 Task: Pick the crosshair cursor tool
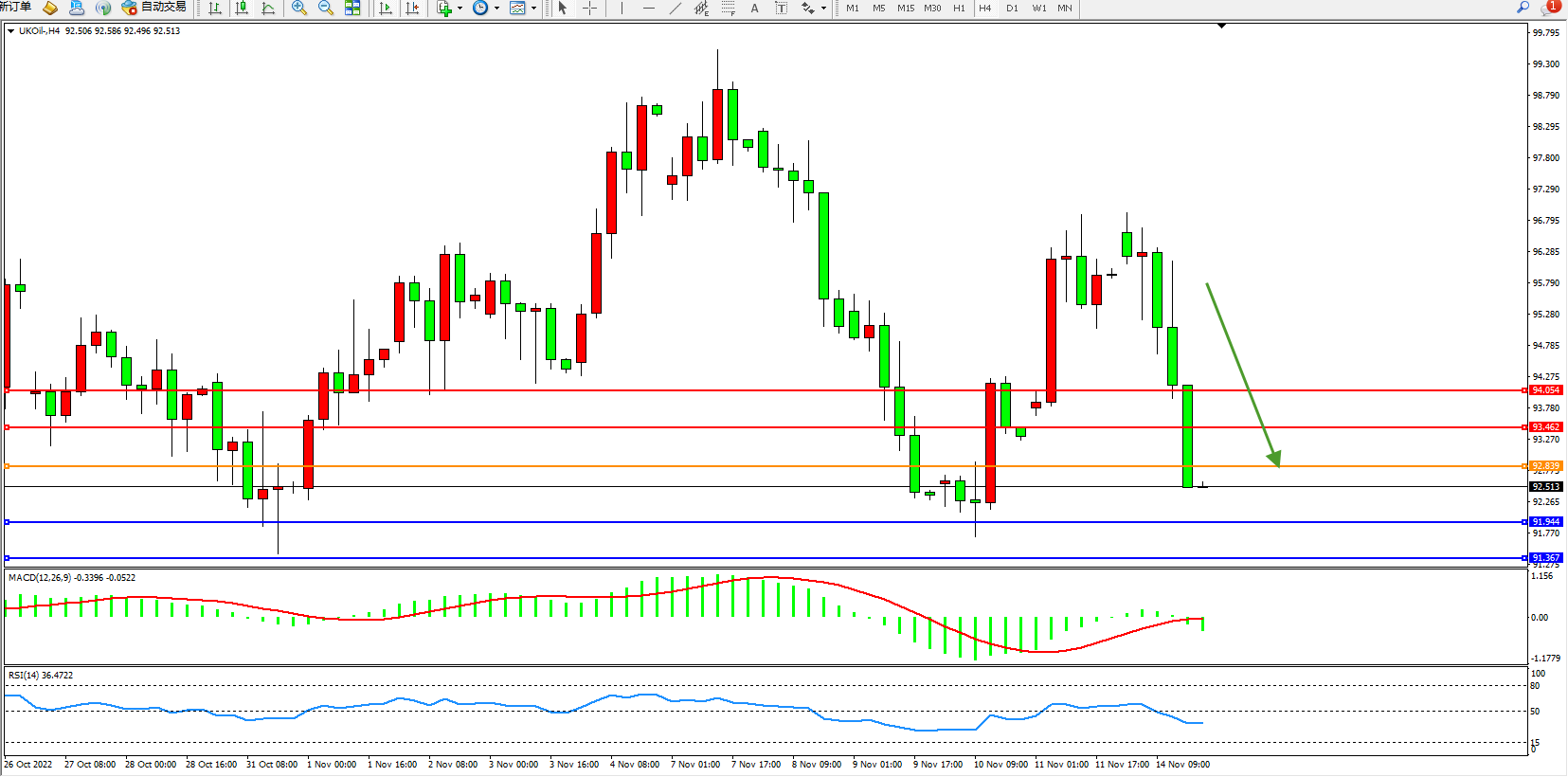pos(589,9)
